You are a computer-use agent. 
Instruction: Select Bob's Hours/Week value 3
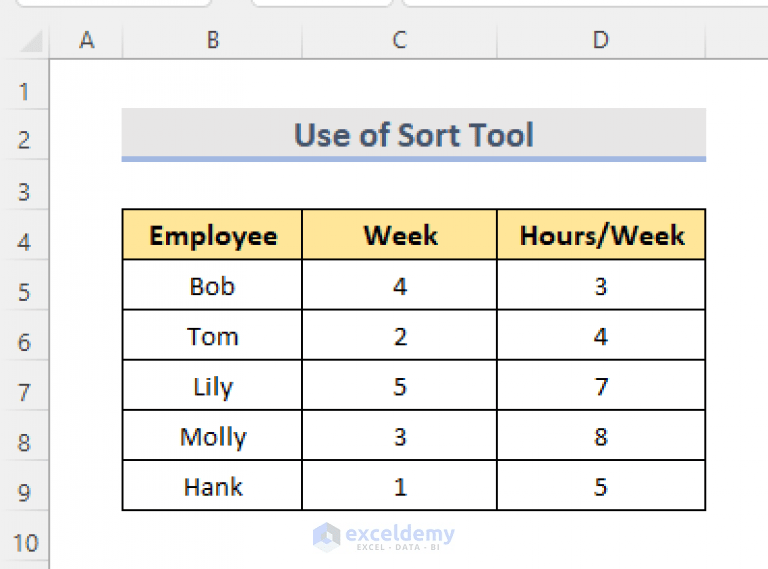click(x=601, y=285)
